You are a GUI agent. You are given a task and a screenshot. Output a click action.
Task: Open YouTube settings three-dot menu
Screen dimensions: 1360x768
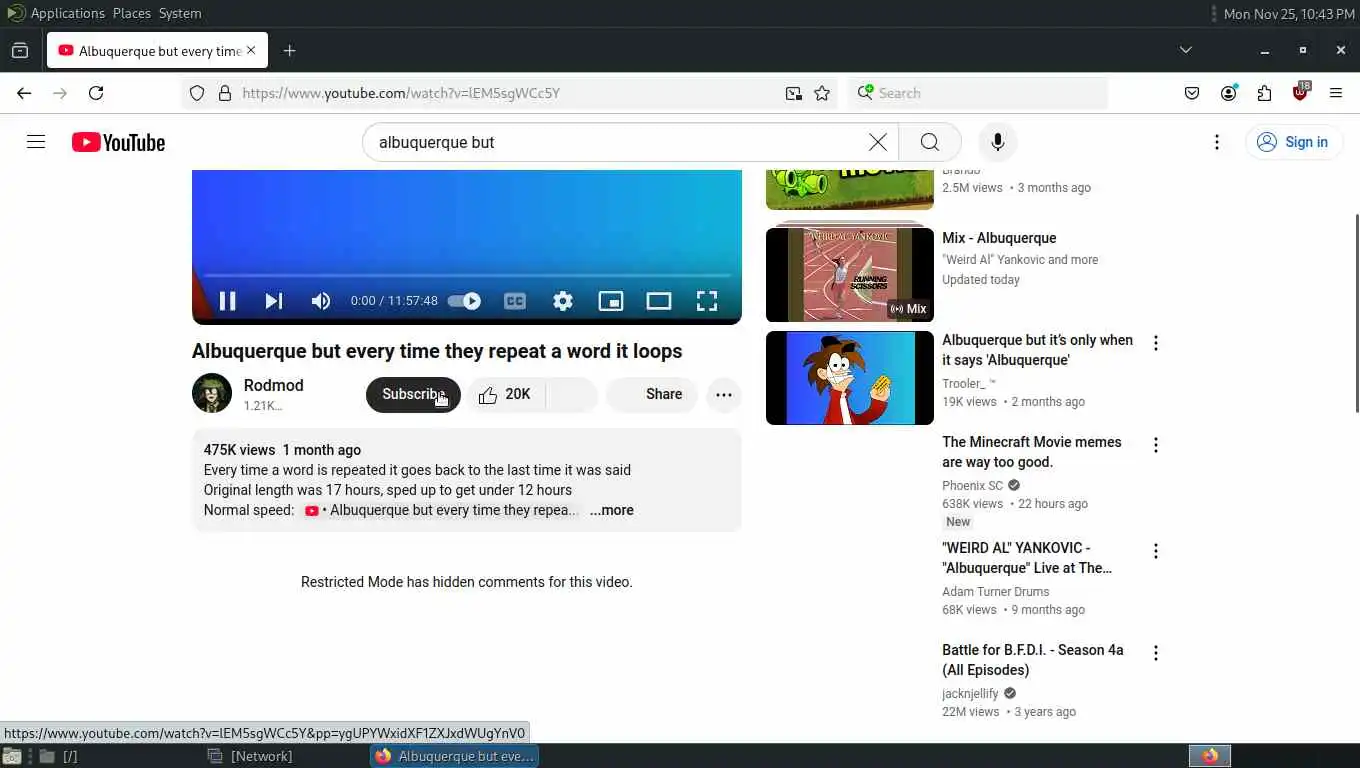click(x=1217, y=142)
